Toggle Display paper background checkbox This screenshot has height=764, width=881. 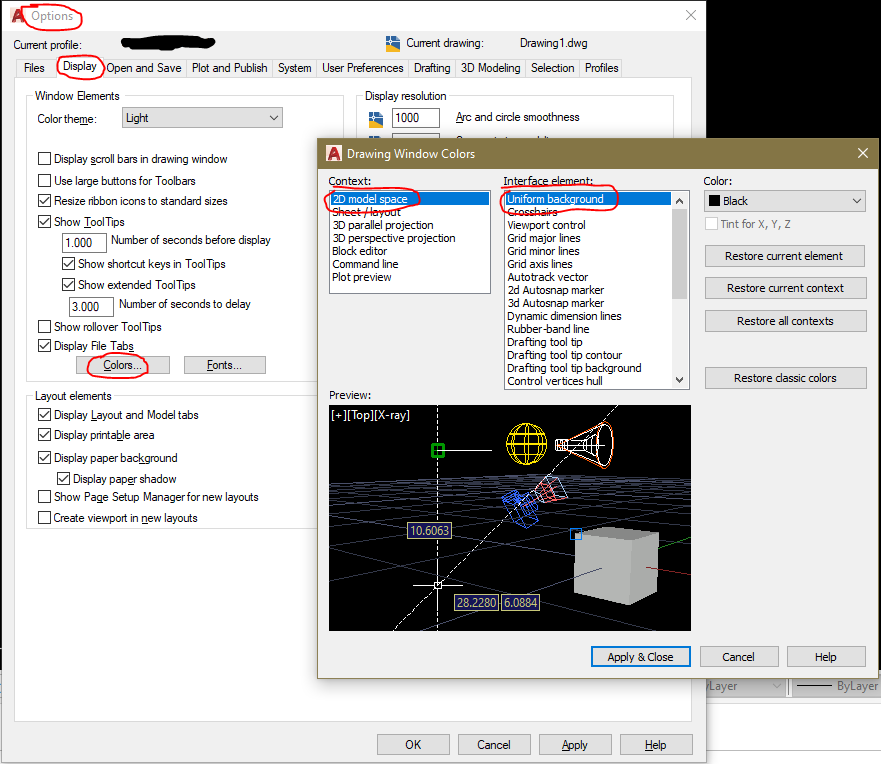point(44,458)
